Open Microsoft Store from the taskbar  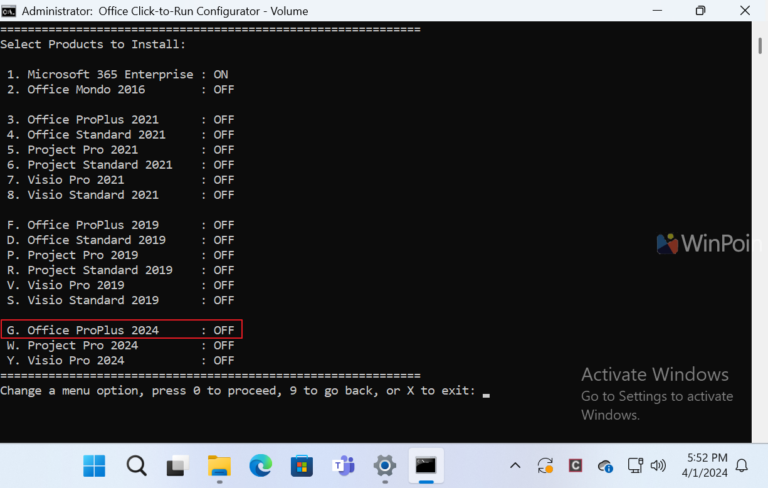point(301,466)
